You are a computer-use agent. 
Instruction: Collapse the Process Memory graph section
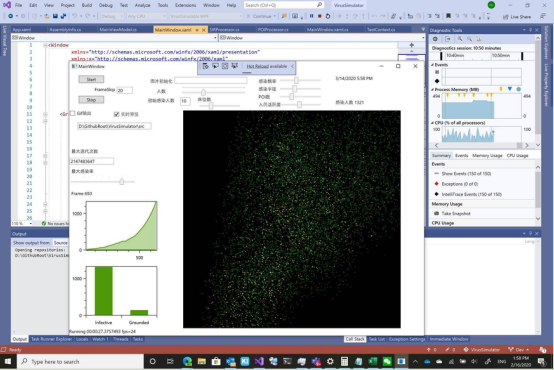pyautogui.click(x=432, y=89)
